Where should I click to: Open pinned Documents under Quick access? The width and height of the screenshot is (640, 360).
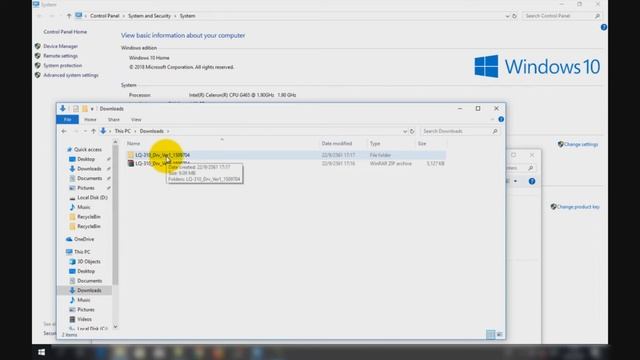pos(89,178)
